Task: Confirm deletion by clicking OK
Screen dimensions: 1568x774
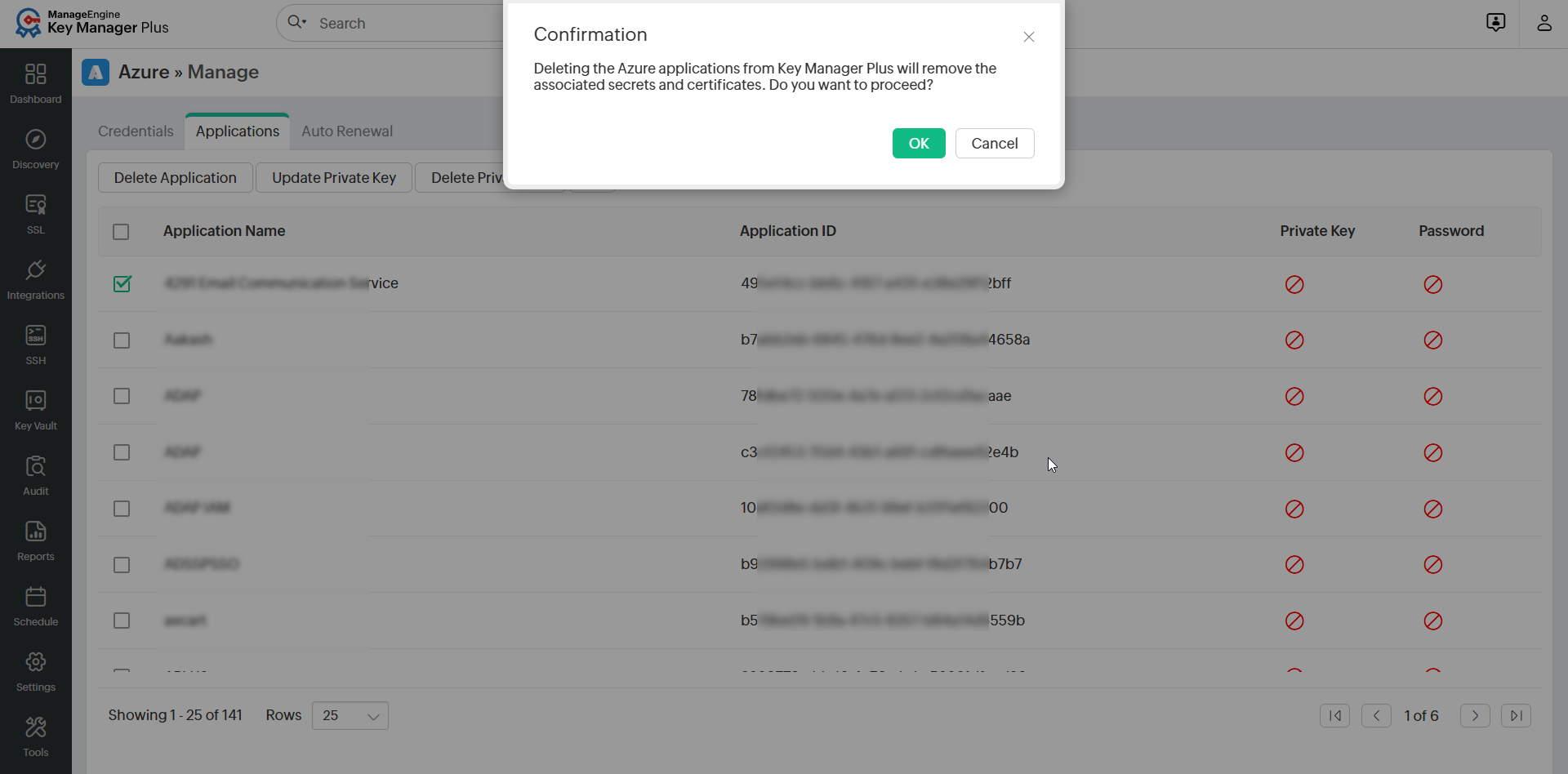Action: pyautogui.click(x=918, y=143)
